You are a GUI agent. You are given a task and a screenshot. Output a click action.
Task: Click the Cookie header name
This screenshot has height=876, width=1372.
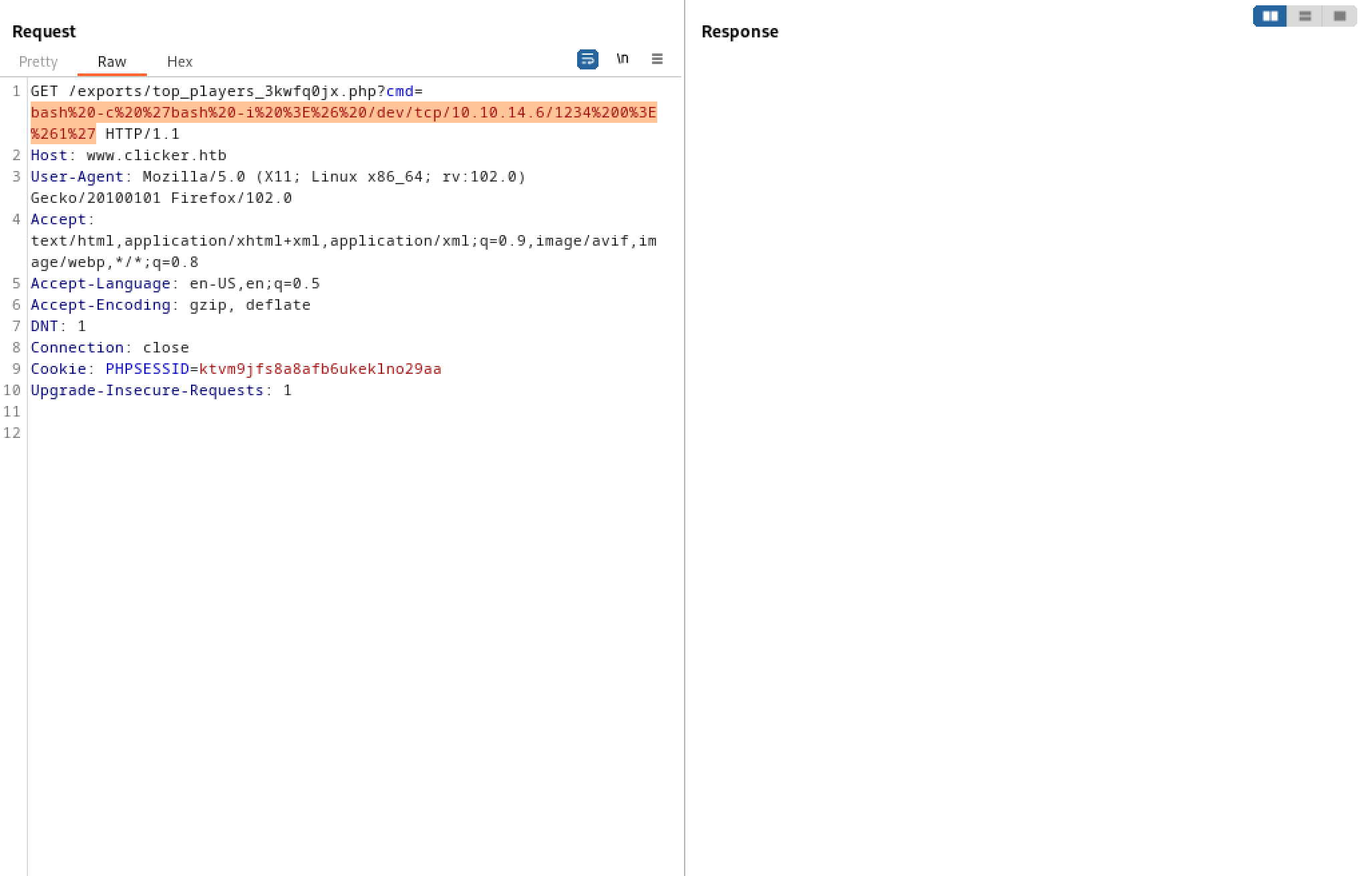[58, 369]
